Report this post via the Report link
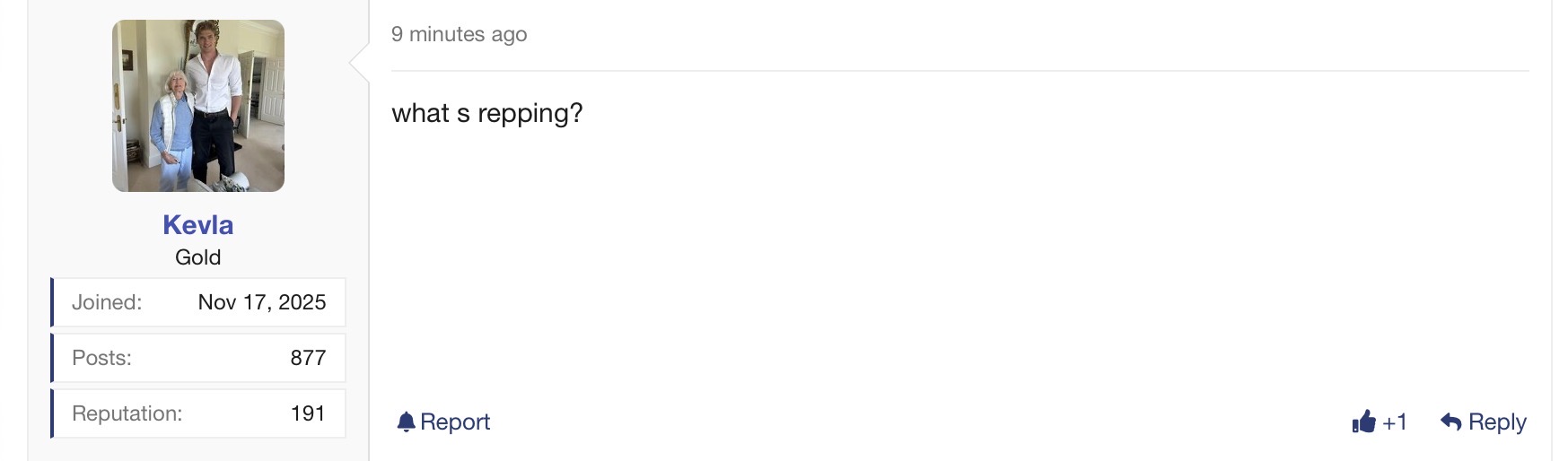Viewport: 1568px width, 461px height. point(454,422)
